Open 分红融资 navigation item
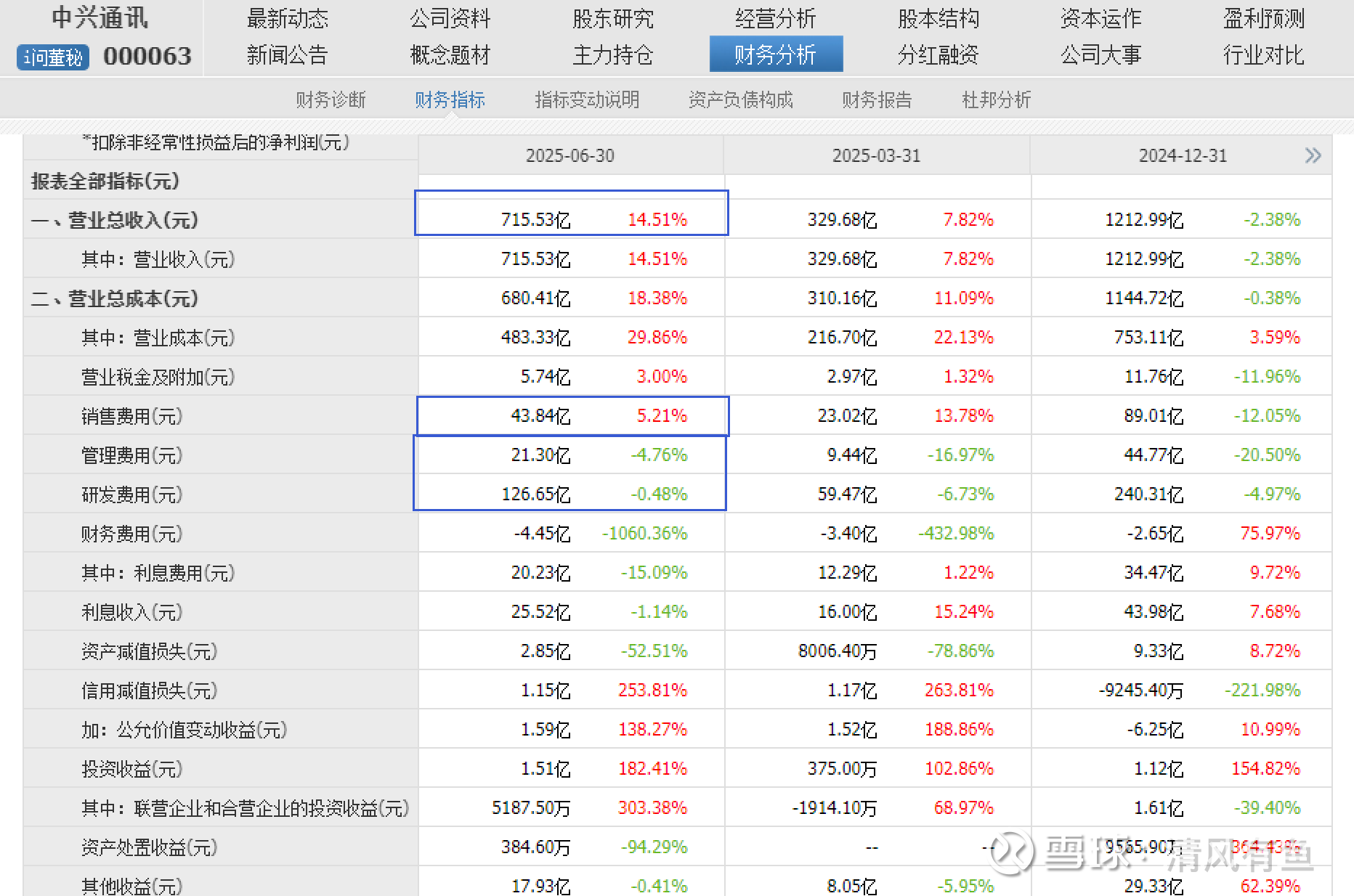This screenshot has width=1354, height=896. pyautogui.click(x=939, y=55)
